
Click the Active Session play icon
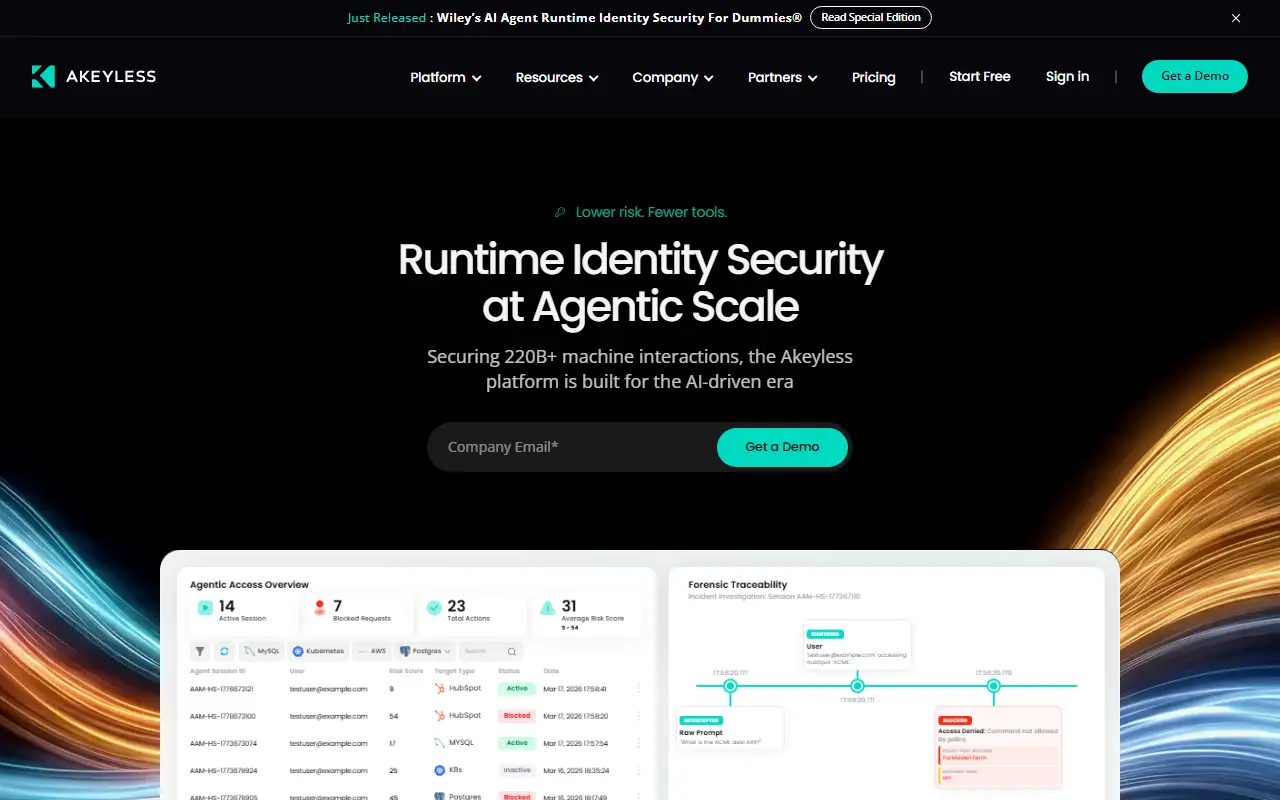(204, 607)
